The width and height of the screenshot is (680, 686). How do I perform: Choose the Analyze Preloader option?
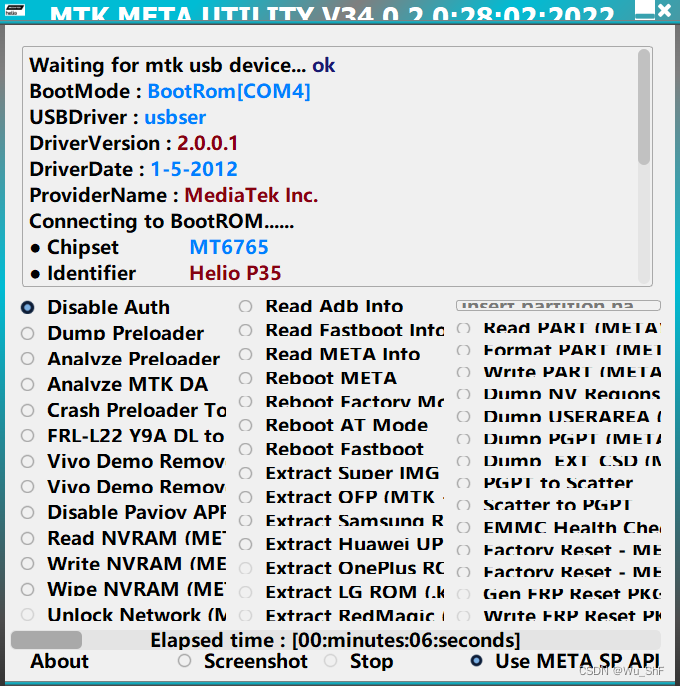[x=120, y=359]
